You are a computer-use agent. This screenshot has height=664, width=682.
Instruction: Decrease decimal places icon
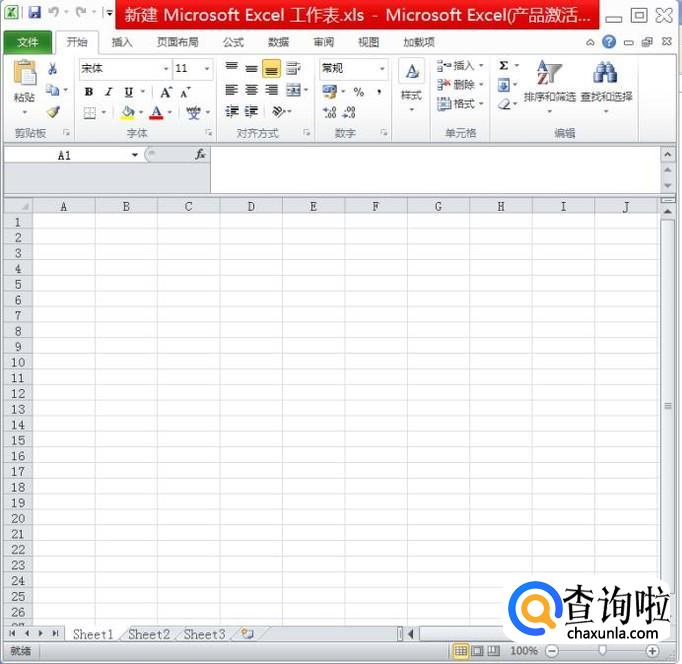point(349,112)
